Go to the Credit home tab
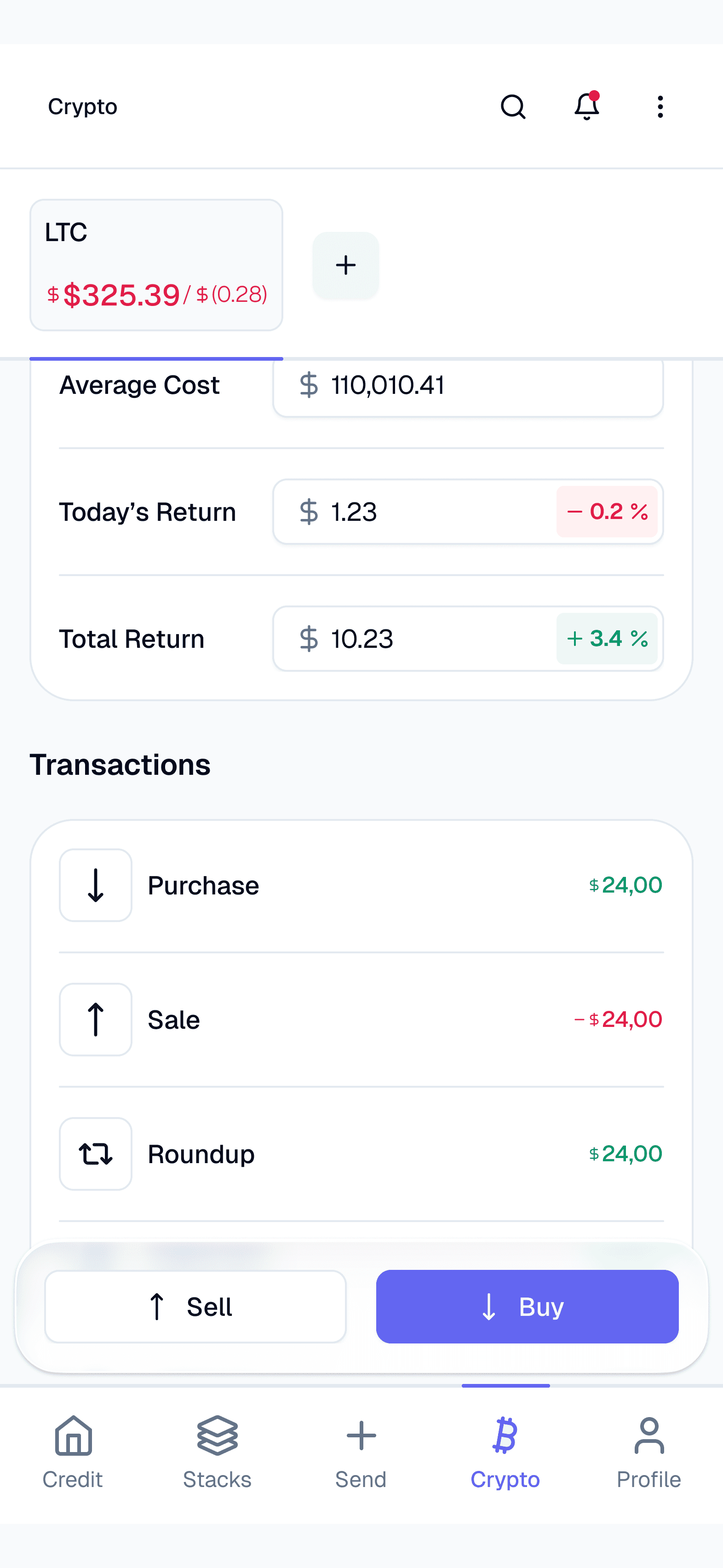 pos(72,1451)
